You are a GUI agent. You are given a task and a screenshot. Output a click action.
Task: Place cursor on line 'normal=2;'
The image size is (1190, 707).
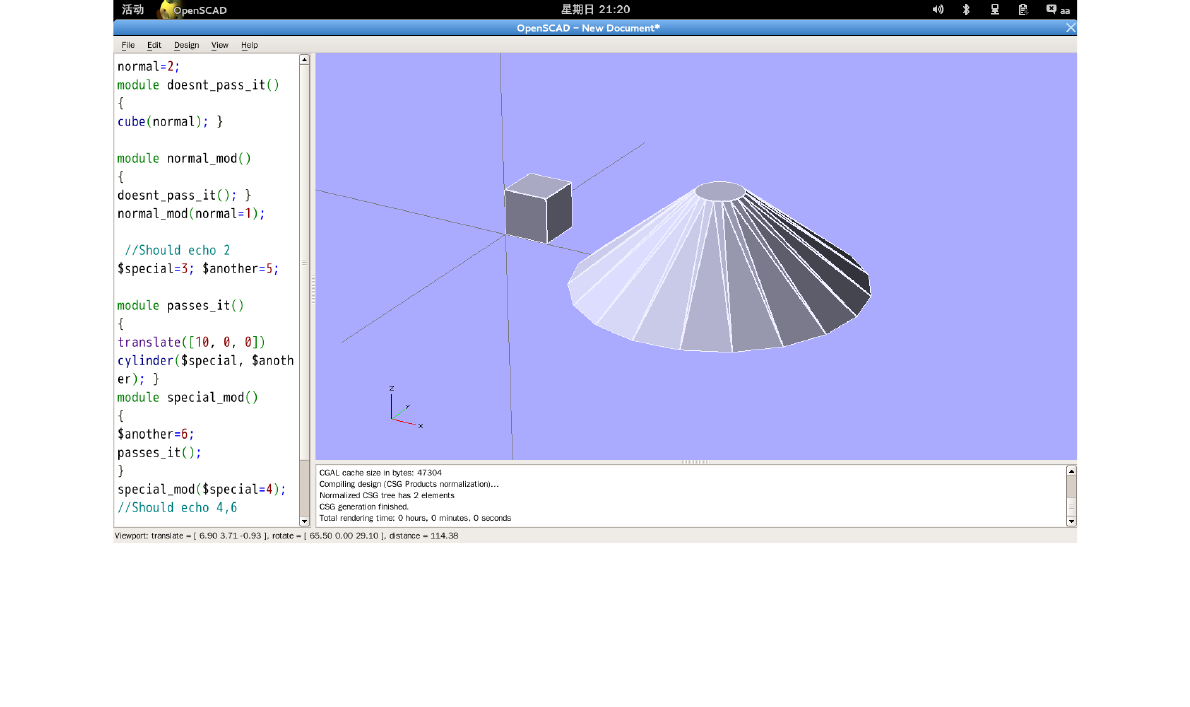(x=148, y=67)
